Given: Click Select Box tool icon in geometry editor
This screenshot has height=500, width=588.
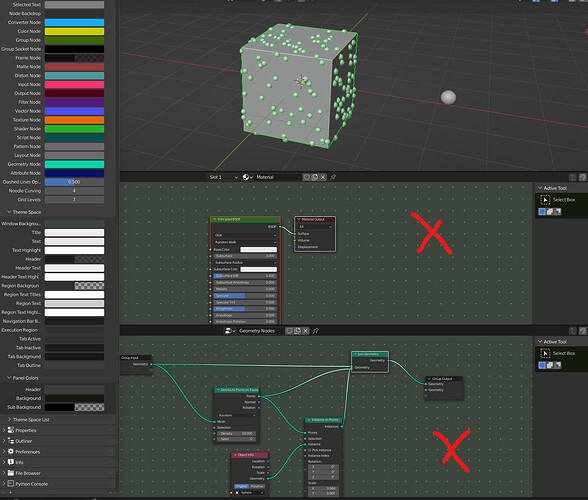Looking at the screenshot, I should (545, 353).
